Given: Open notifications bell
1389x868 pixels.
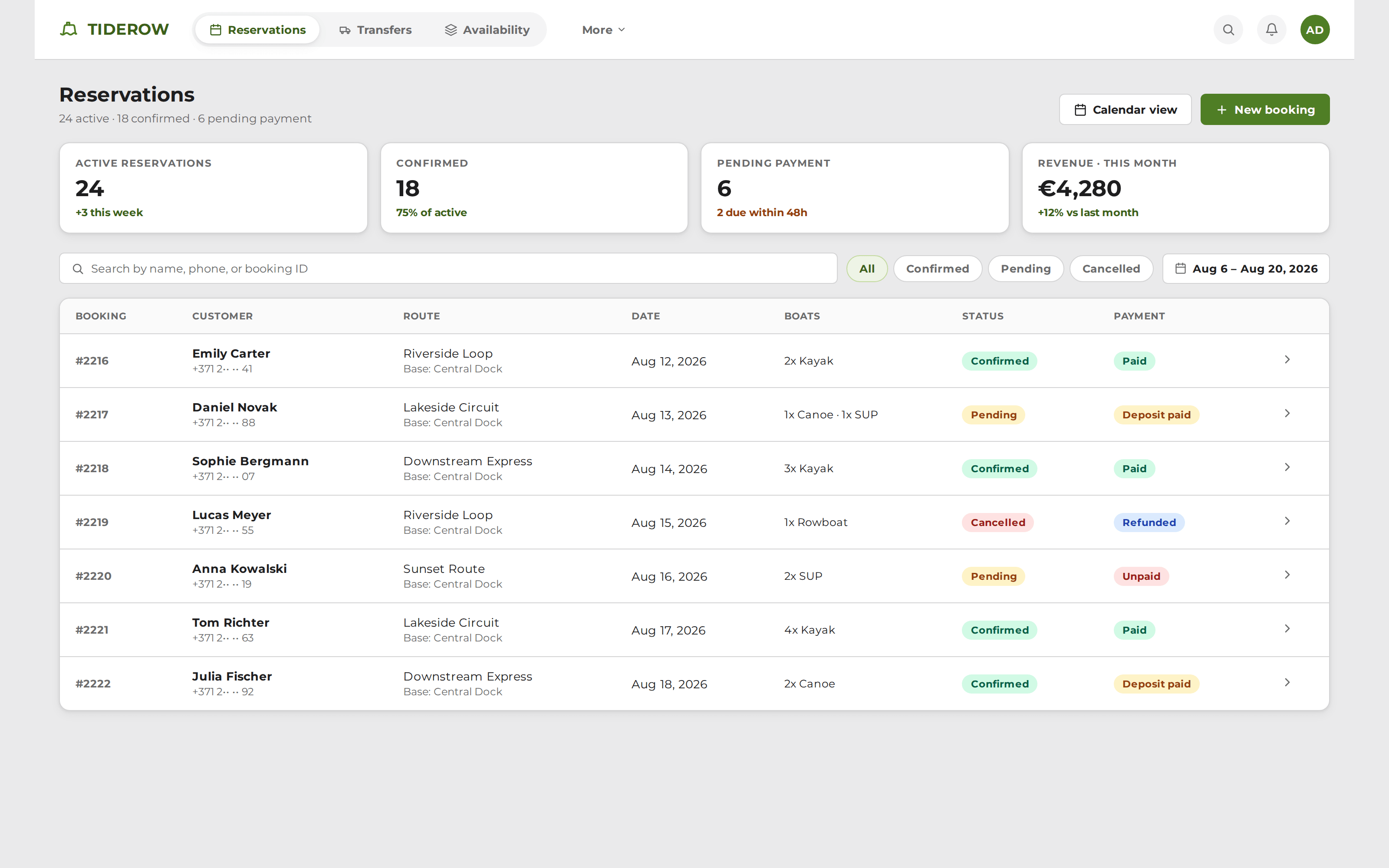Looking at the screenshot, I should pyautogui.click(x=1271, y=29).
